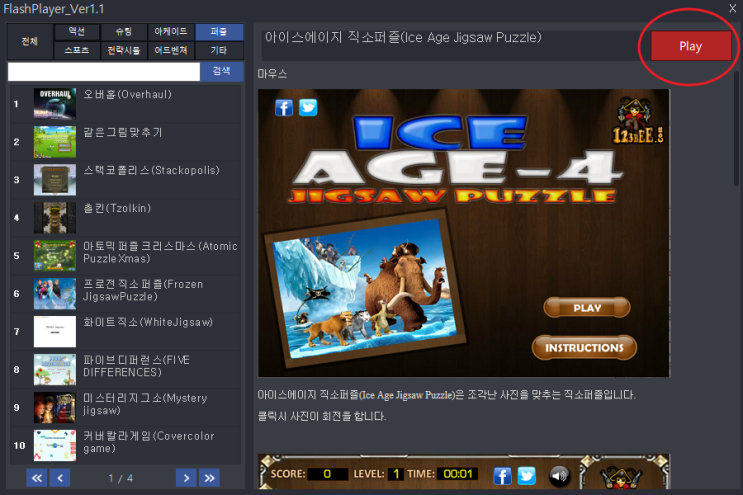Screen dimensions: 743x495
Task: Open the Overhaul game thumbnail
Action: click(55, 104)
